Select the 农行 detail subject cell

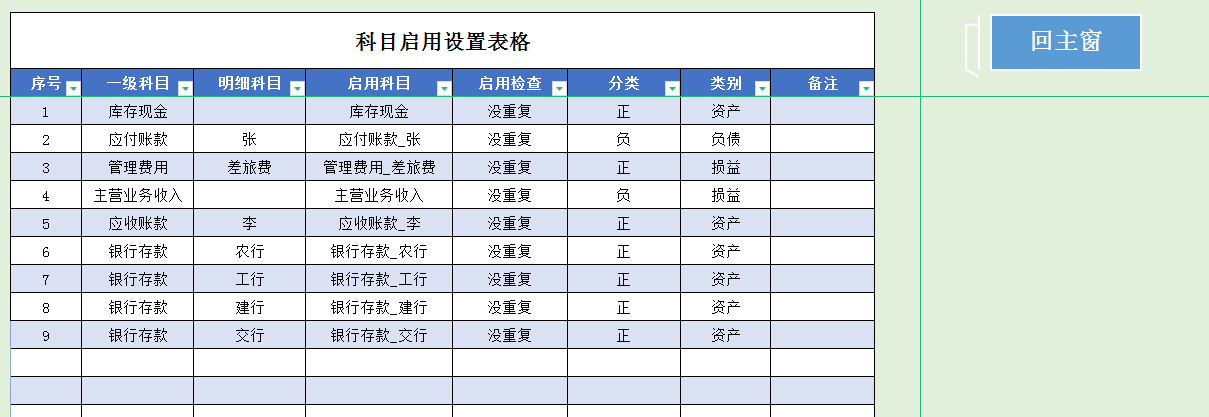[250, 251]
